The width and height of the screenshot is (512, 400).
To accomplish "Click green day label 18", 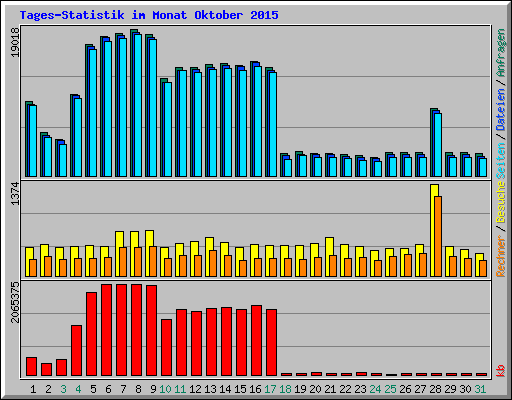I will pos(286,389).
